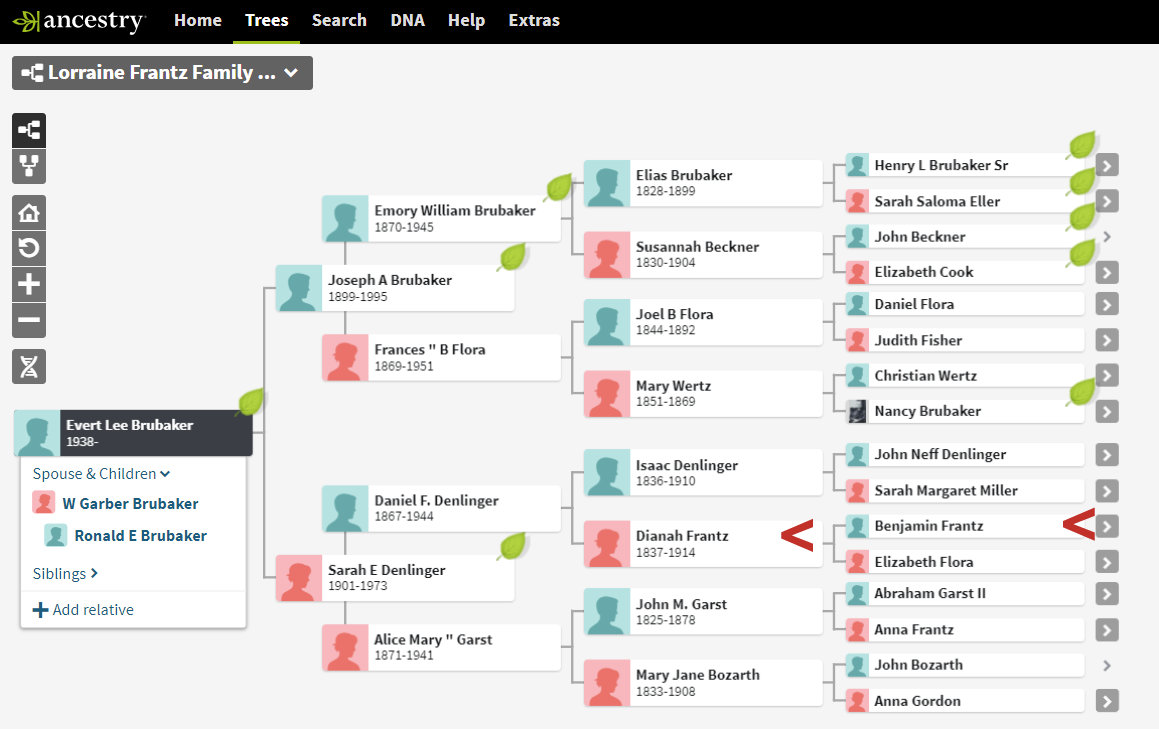Open the Lorraine Frantz Family tree dropdown
Image resolution: width=1159 pixels, height=729 pixels.
(162, 73)
